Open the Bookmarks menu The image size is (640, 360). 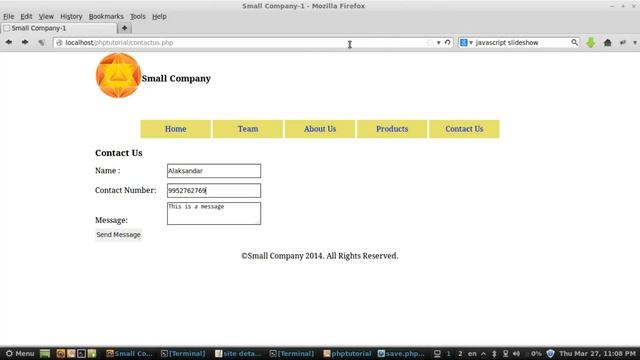(x=106, y=16)
